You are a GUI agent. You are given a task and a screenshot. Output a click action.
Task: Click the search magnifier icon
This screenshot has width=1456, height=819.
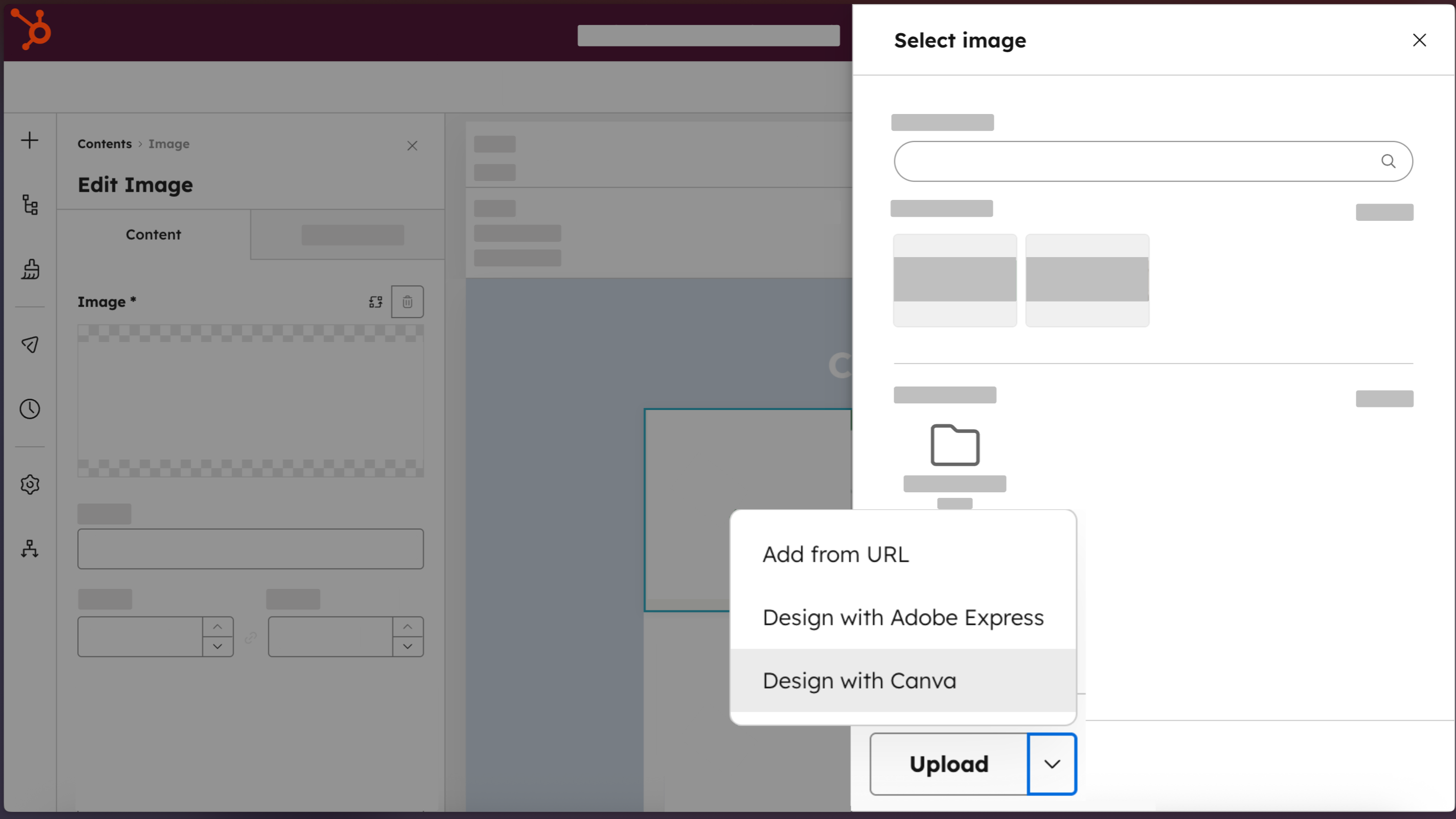click(x=1390, y=161)
